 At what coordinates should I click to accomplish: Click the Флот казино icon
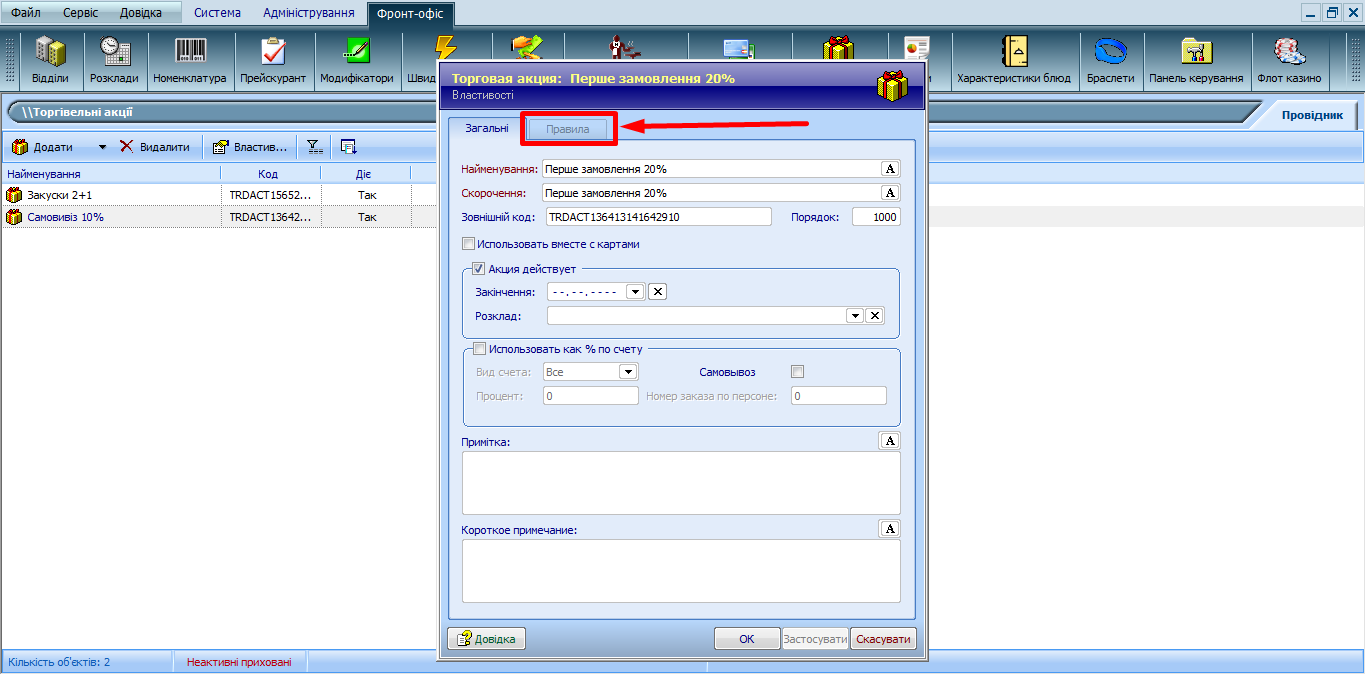1288,60
